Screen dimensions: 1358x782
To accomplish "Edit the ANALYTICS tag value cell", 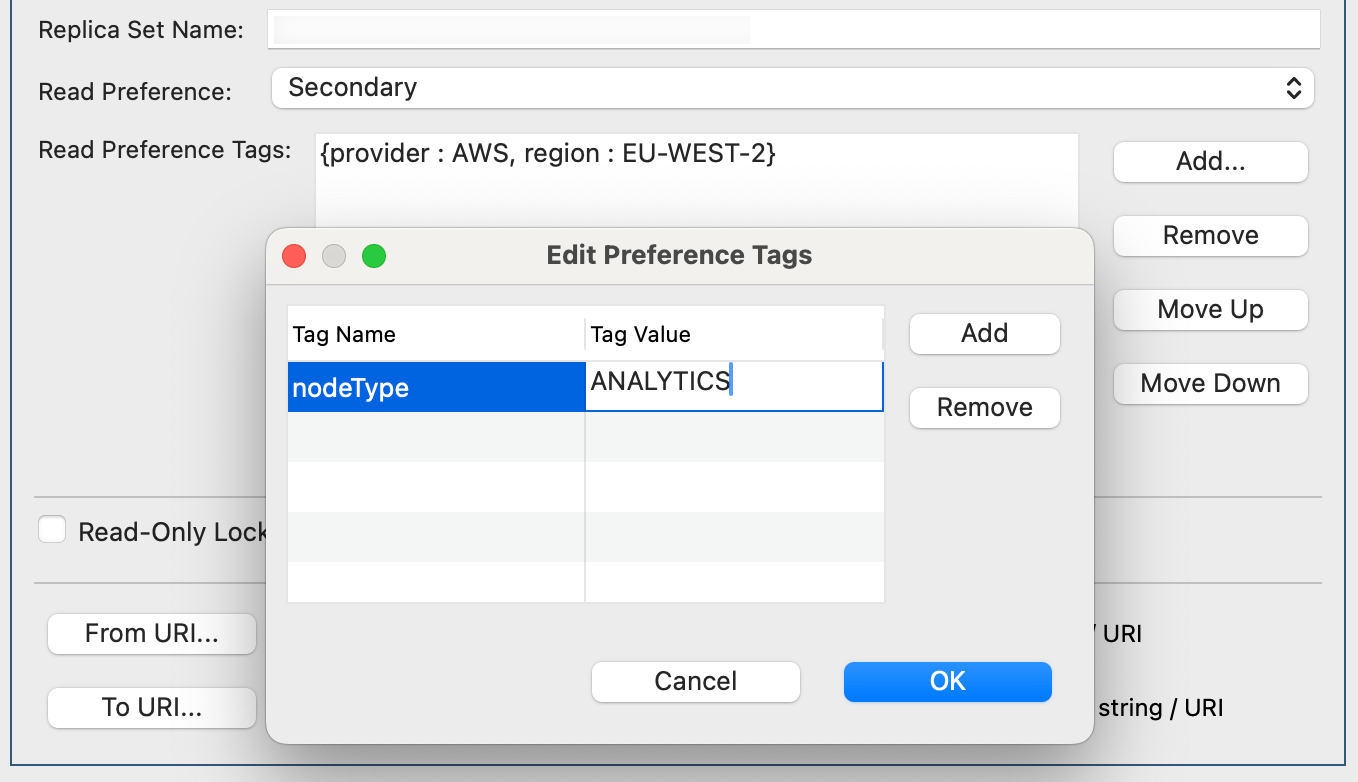I will click(735, 385).
